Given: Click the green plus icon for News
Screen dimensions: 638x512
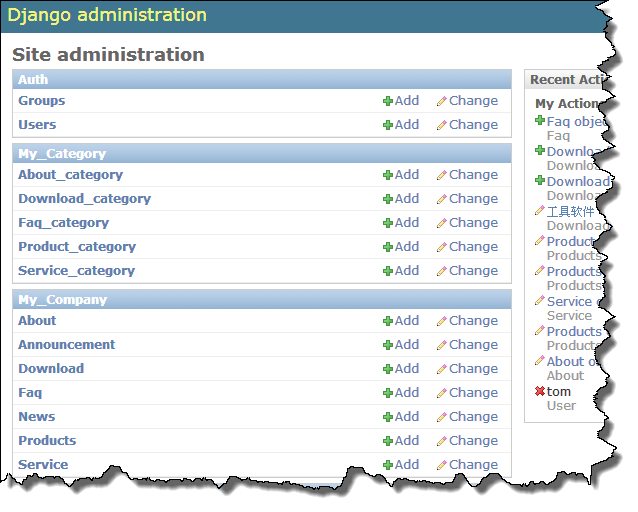Looking at the screenshot, I should click(x=388, y=417).
